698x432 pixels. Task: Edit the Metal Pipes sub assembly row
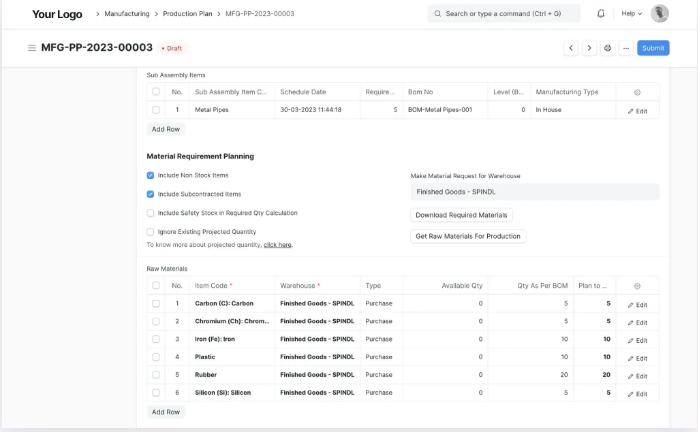coord(637,111)
